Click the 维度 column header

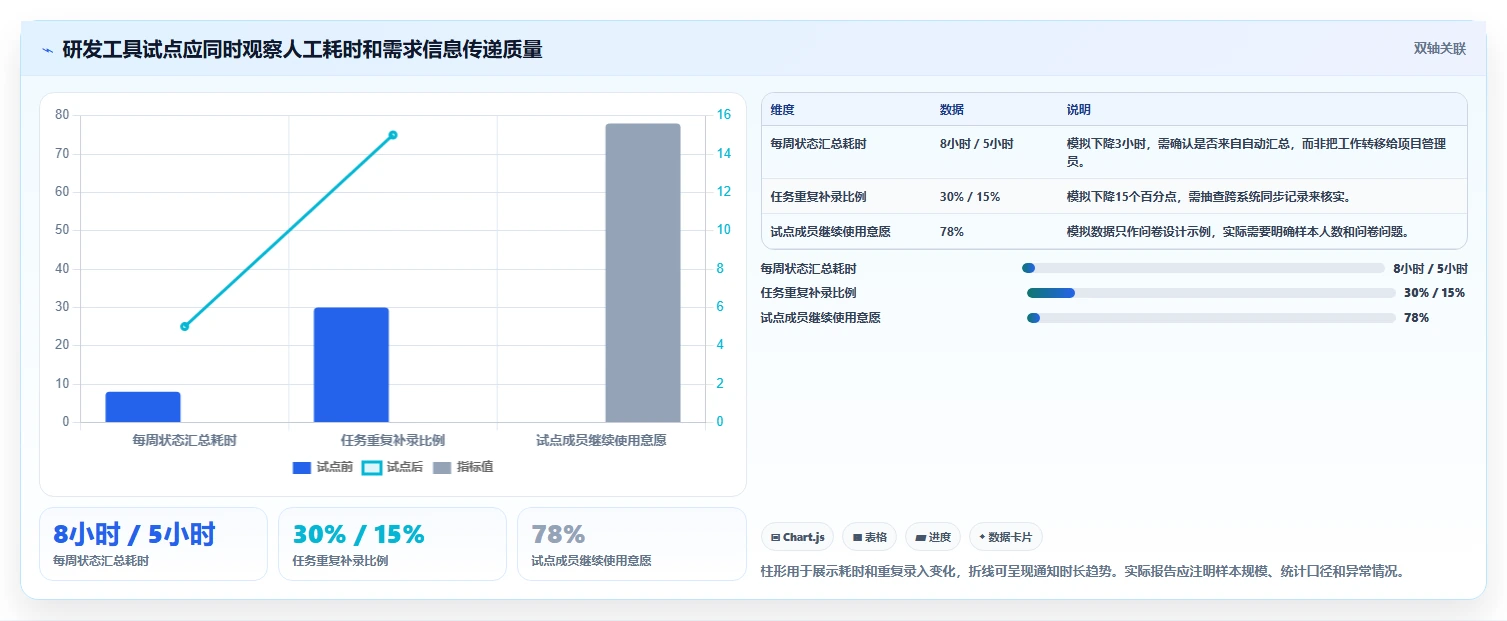coord(782,110)
